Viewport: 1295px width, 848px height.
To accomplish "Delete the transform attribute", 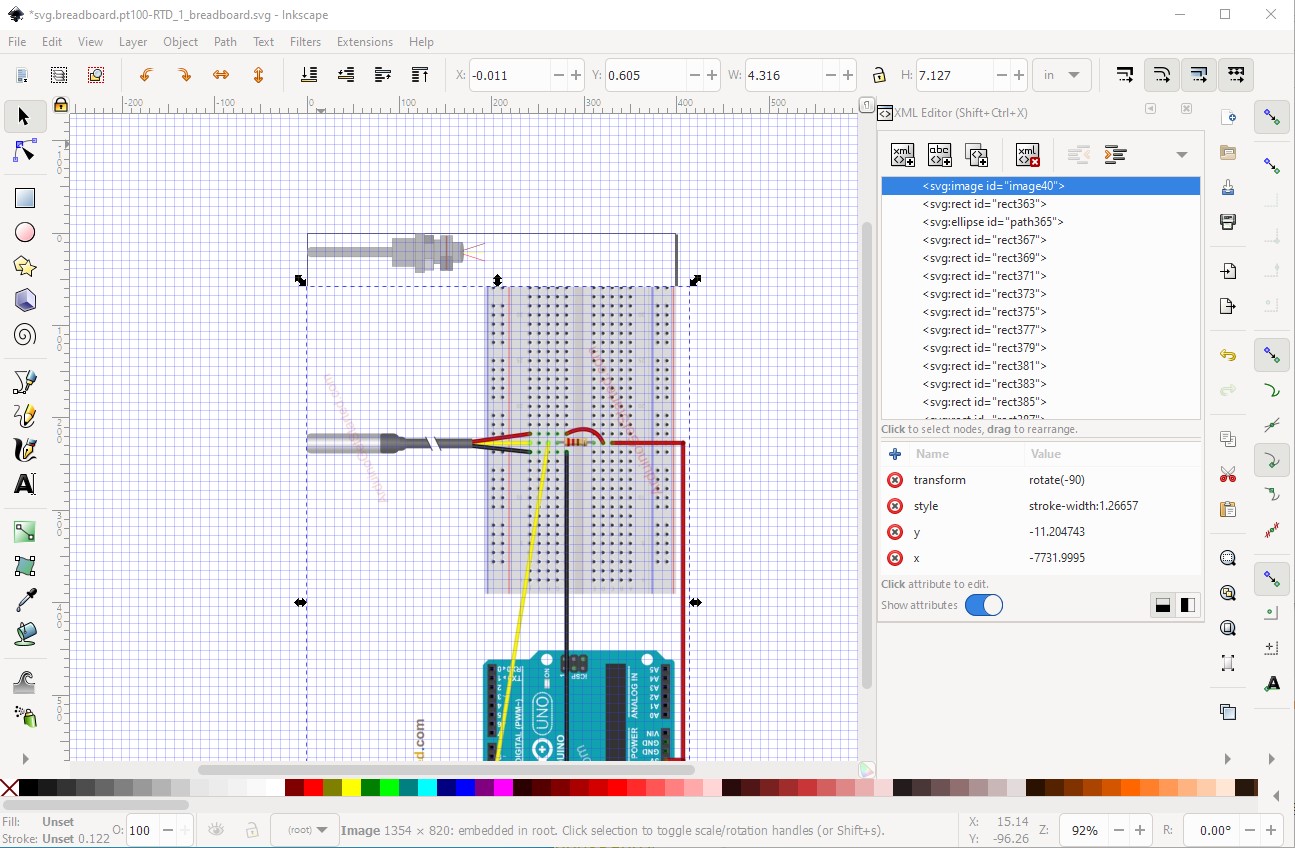I will 895,480.
